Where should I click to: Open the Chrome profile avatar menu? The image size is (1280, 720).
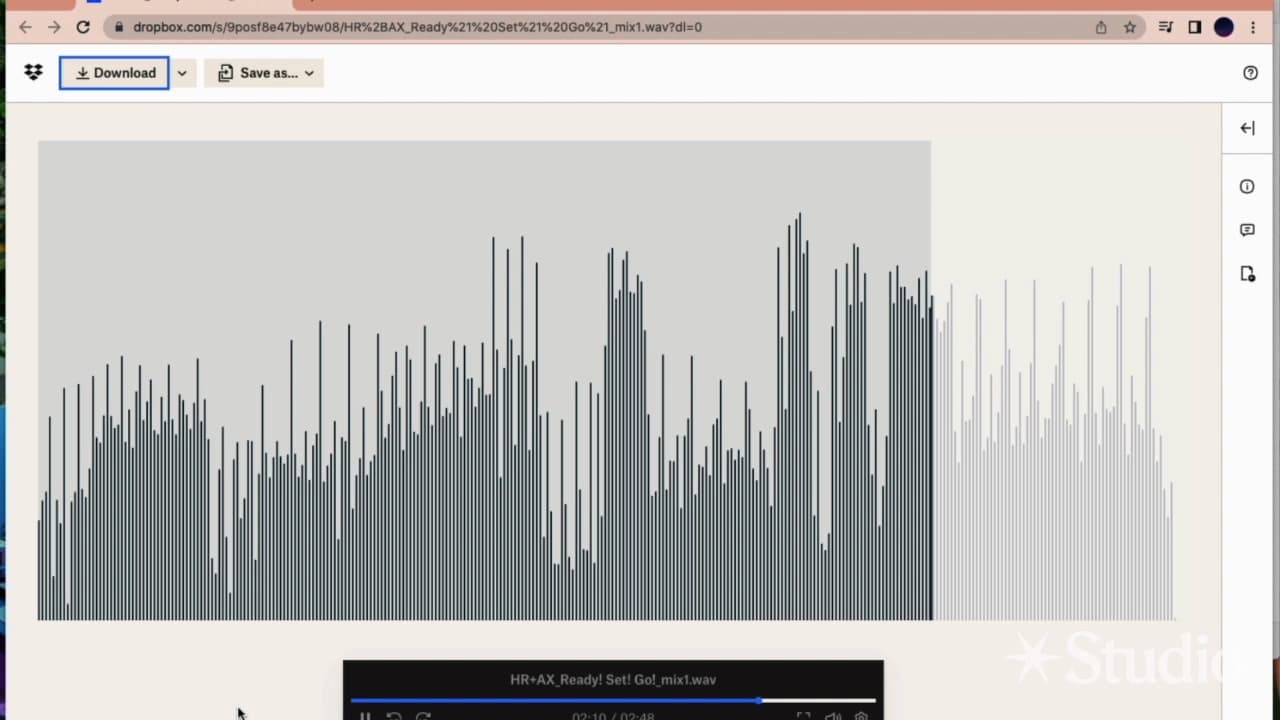(1224, 27)
